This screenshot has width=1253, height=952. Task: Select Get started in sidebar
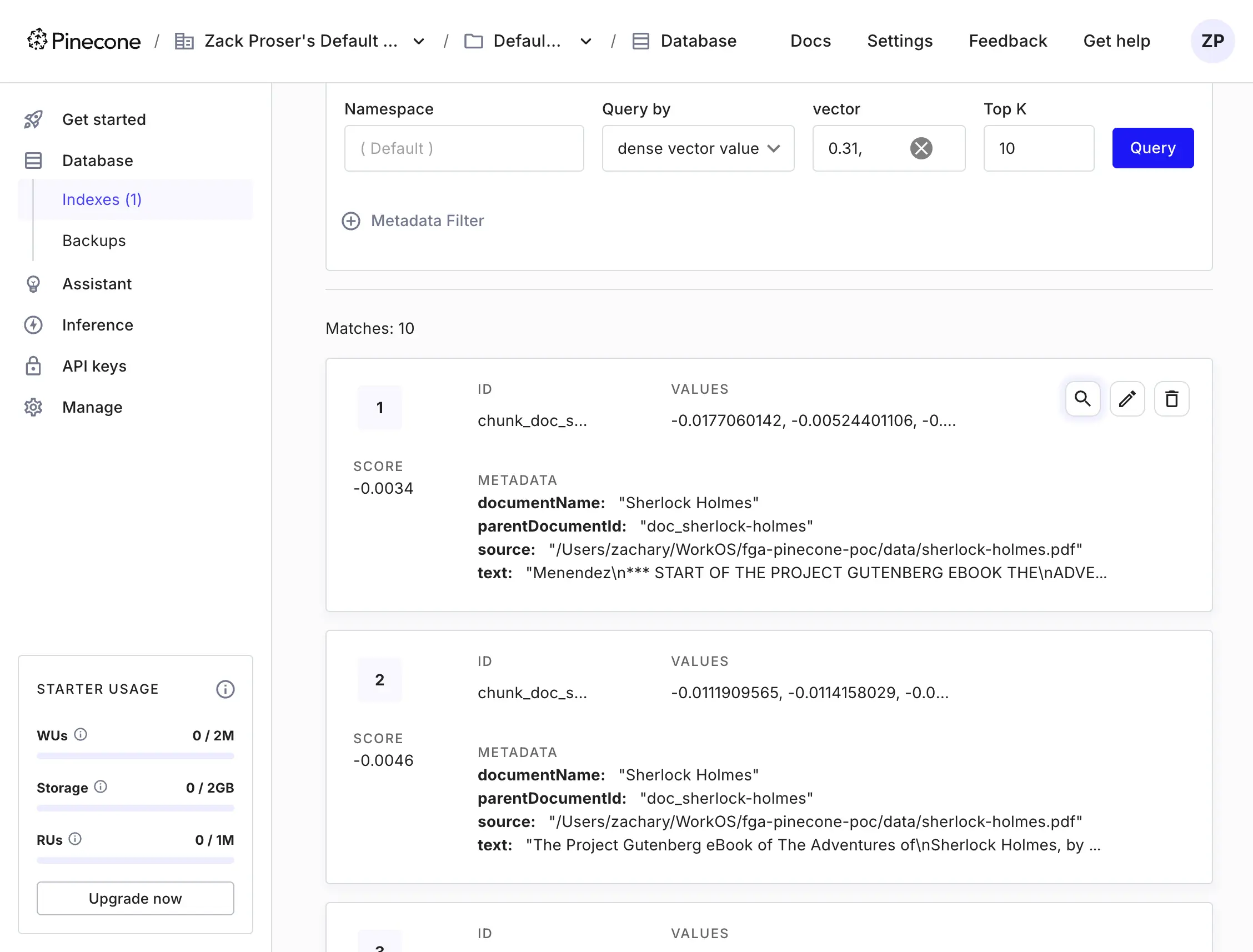(136, 119)
